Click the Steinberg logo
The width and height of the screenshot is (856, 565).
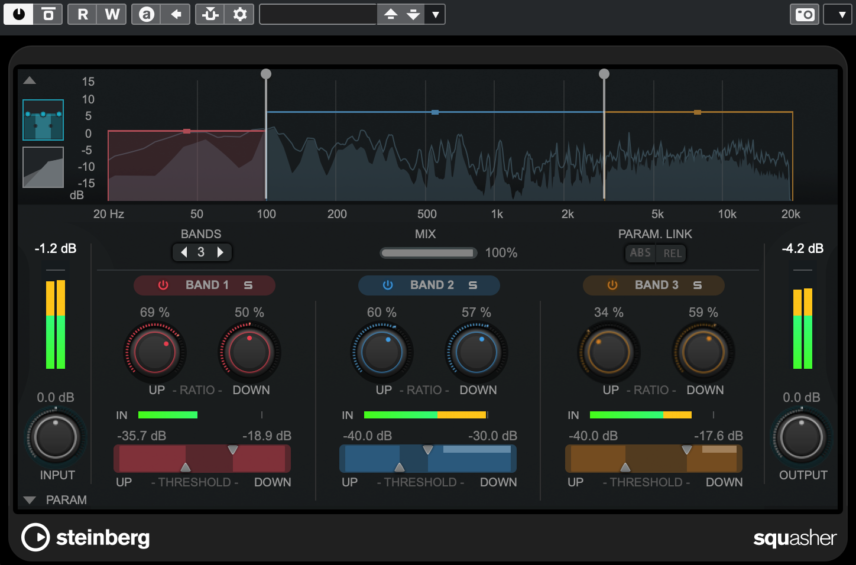(x=85, y=538)
